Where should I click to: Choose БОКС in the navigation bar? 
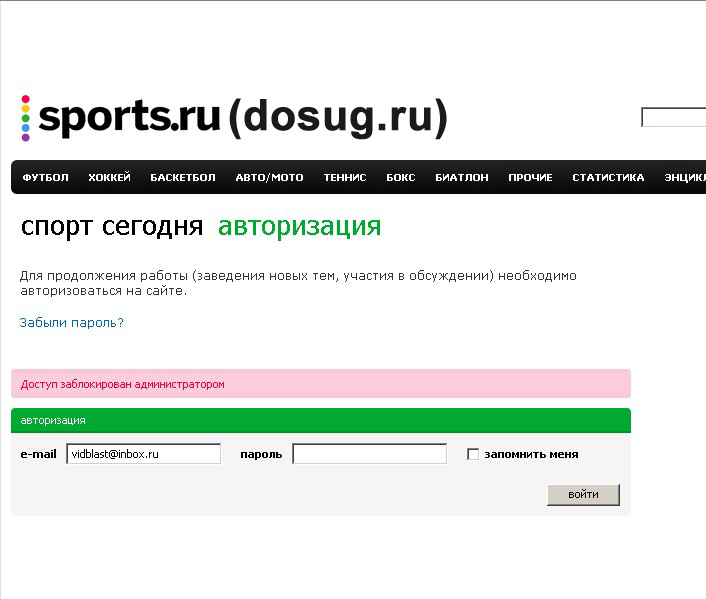[401, 177]
